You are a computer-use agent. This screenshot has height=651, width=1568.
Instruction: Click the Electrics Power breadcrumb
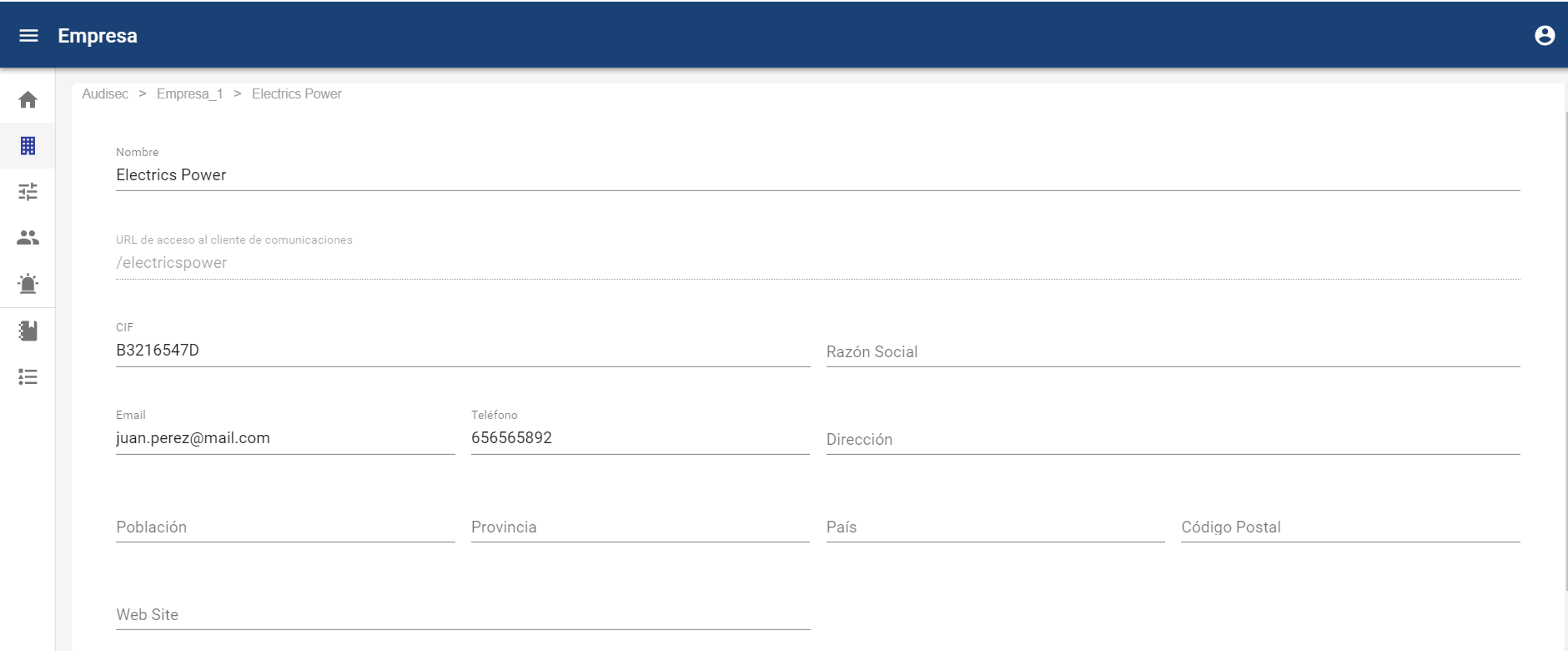[296, 94]
